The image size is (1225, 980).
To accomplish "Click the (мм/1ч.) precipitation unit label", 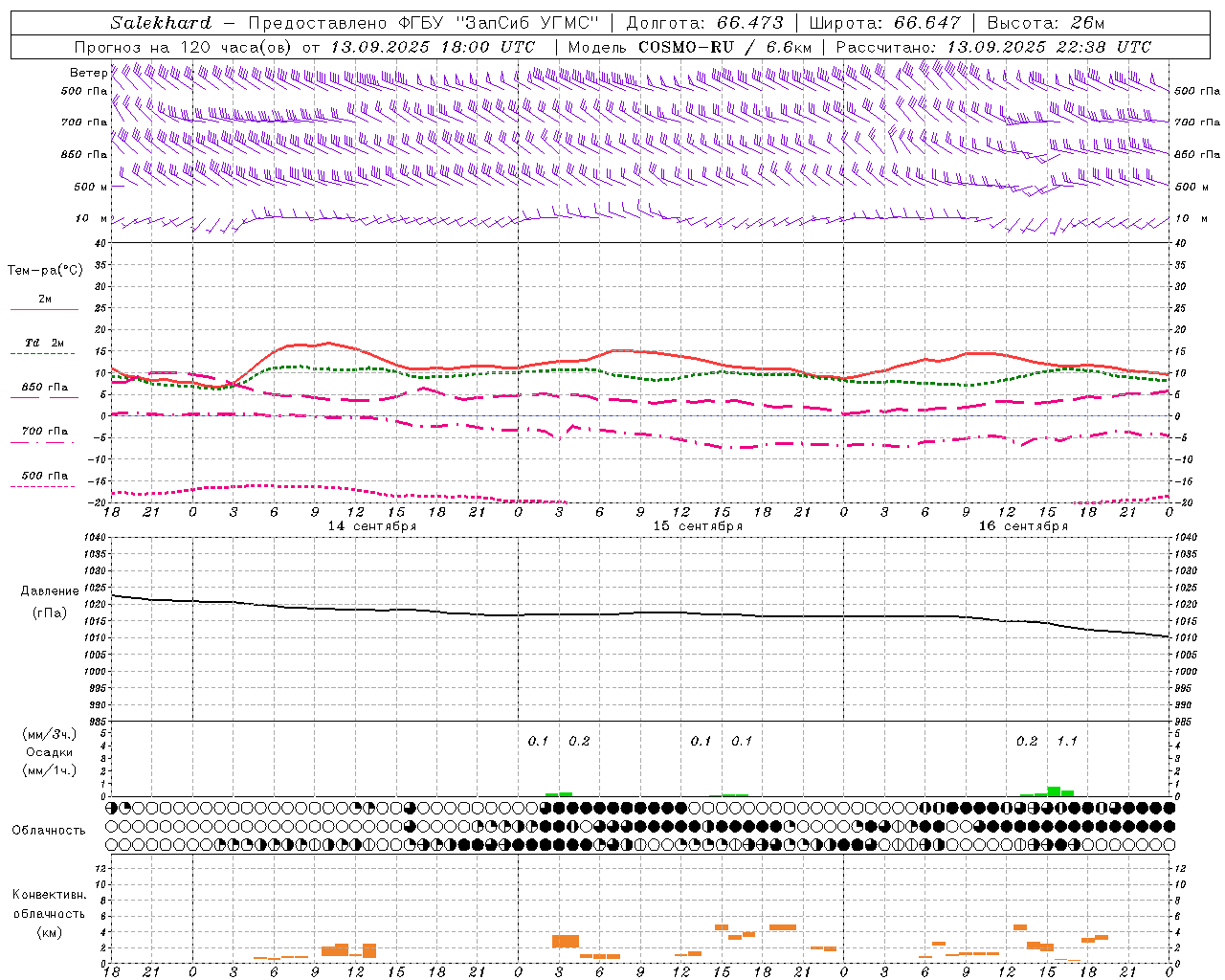I will [50, 770].
